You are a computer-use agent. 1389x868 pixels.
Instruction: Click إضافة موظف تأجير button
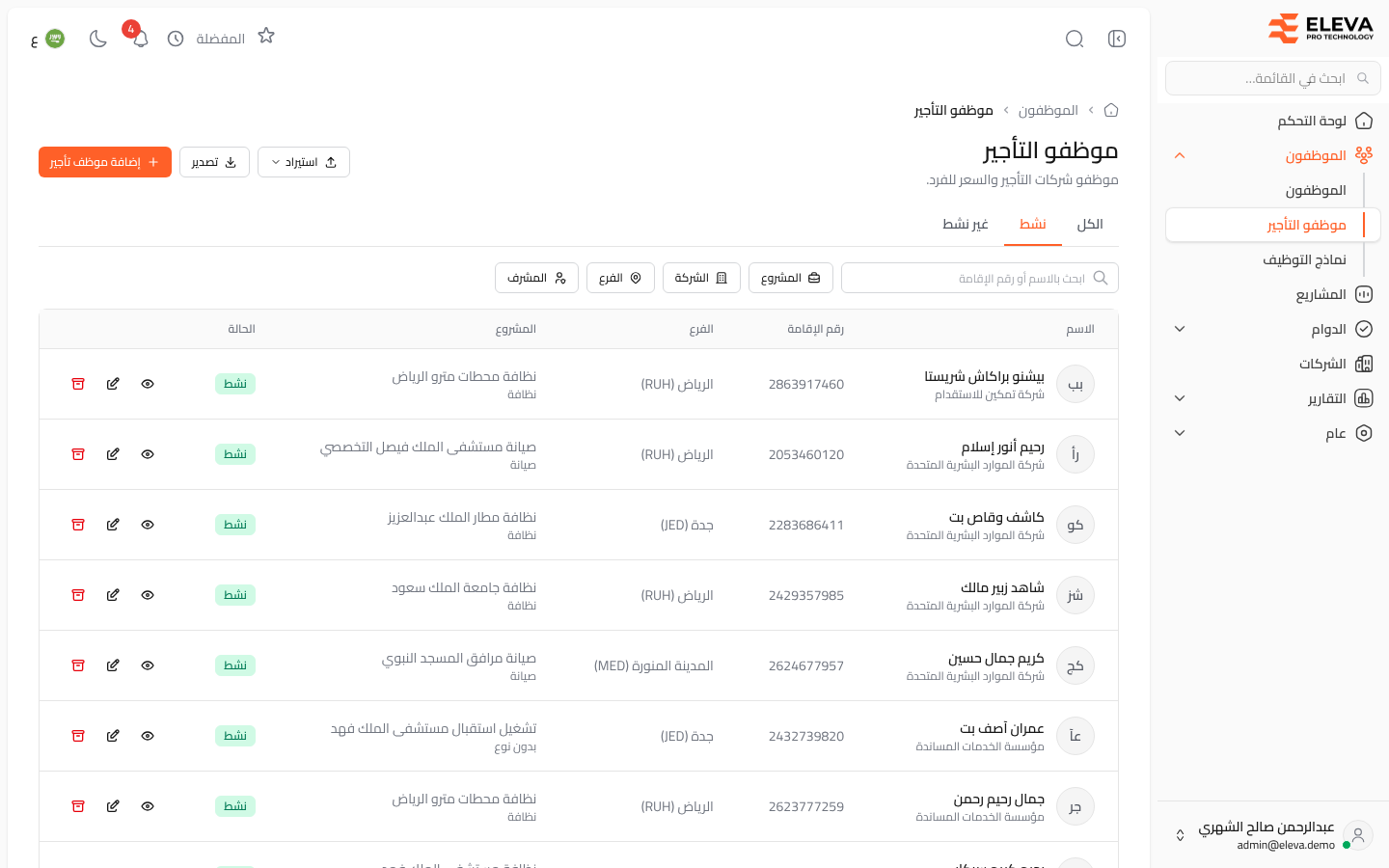coord(105,162)
